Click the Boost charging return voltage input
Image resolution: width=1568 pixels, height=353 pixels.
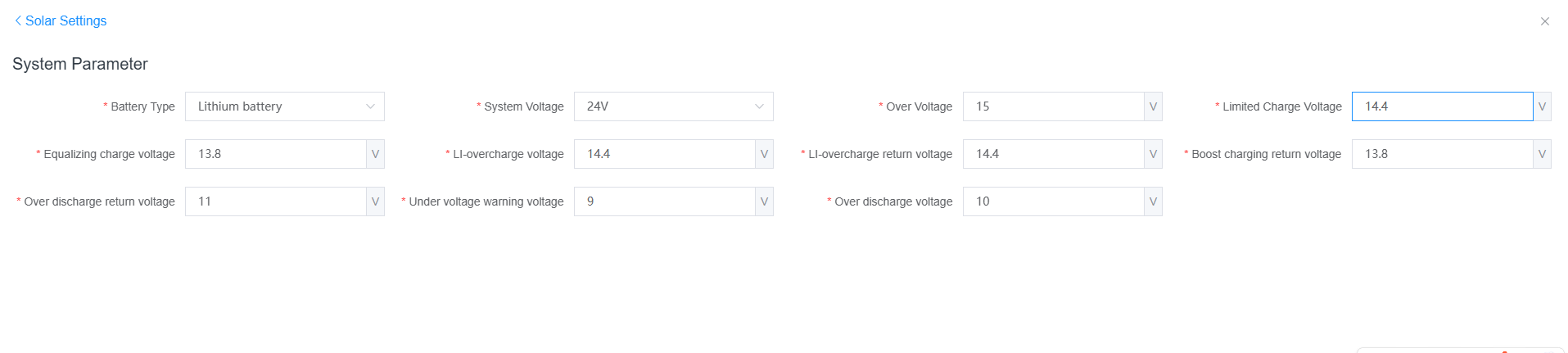click(1441, 154)
